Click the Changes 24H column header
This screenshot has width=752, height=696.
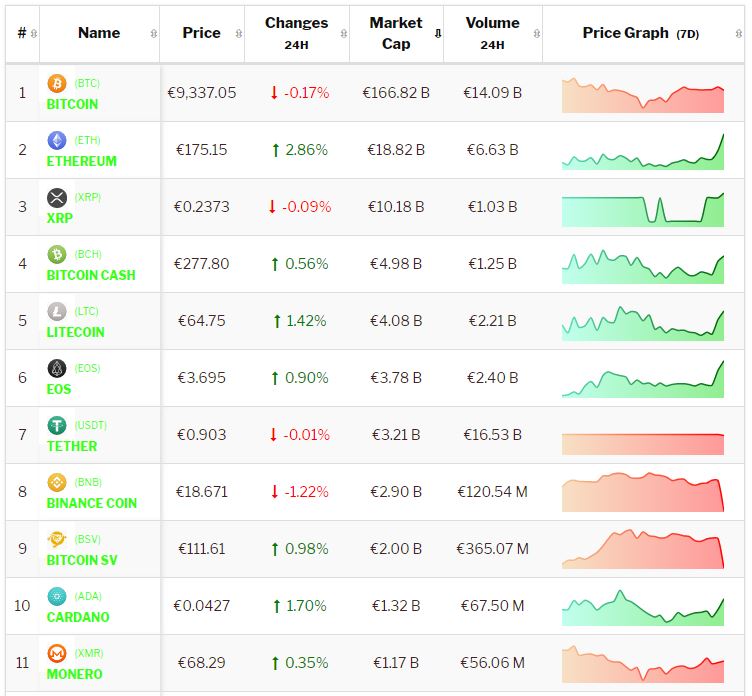click(x=296, y=33)
